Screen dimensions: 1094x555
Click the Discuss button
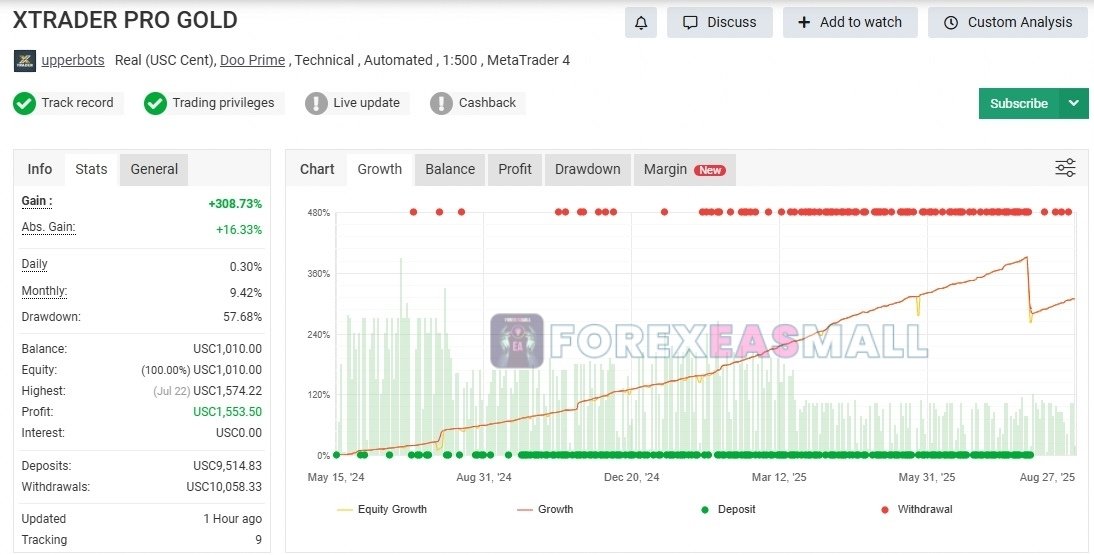719,22
